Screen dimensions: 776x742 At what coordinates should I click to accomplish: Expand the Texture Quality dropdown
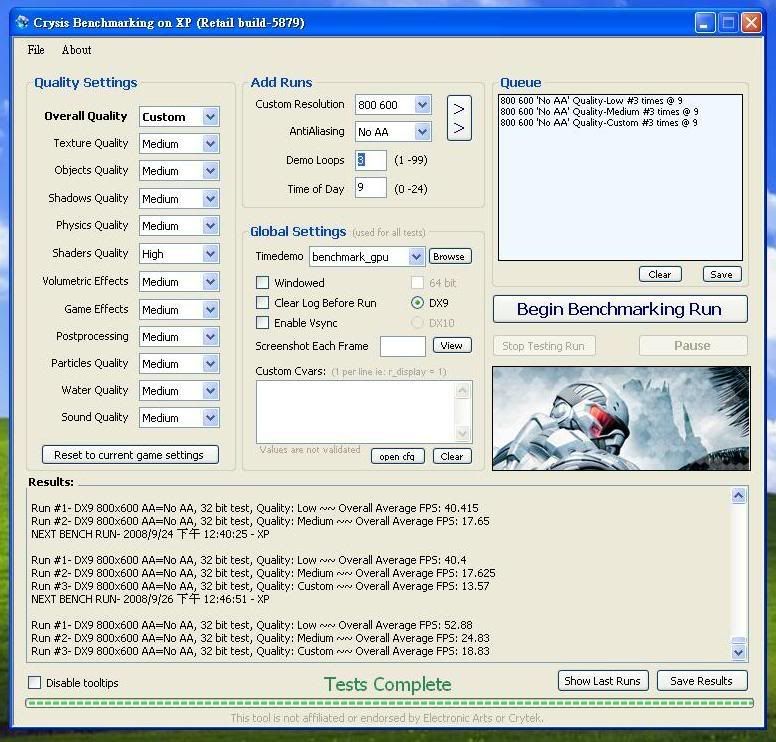click(x=211, y=144)
